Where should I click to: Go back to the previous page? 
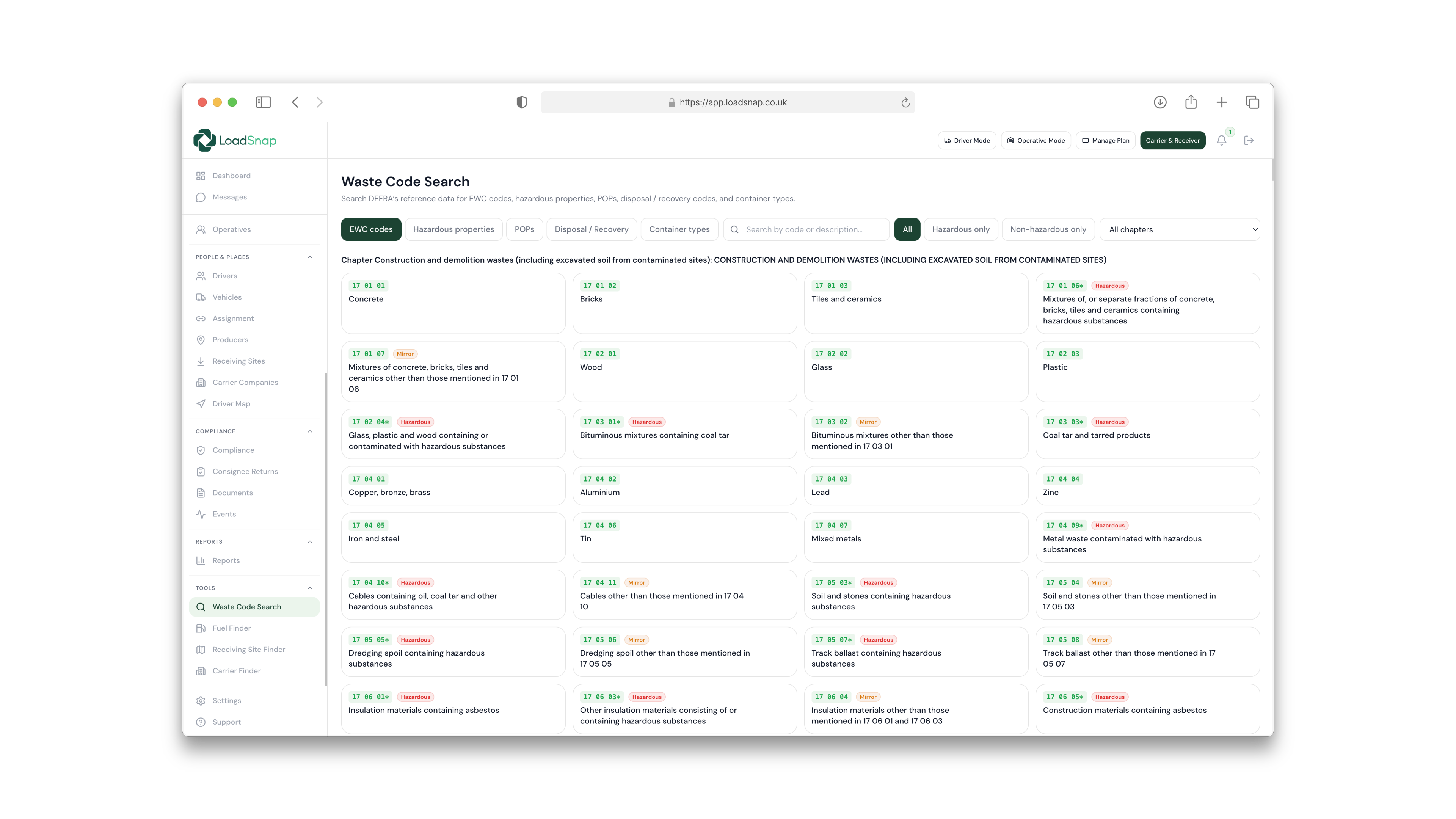click(295, 102)
